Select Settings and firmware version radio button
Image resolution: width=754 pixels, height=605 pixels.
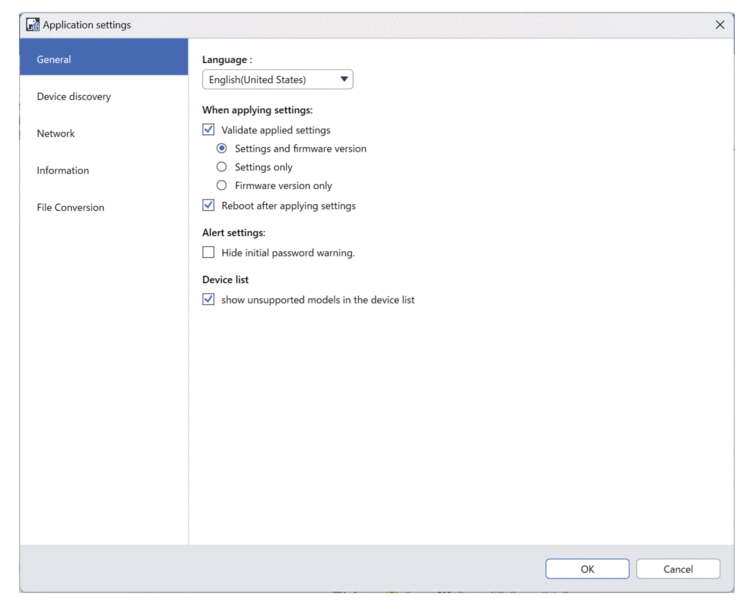222,149
